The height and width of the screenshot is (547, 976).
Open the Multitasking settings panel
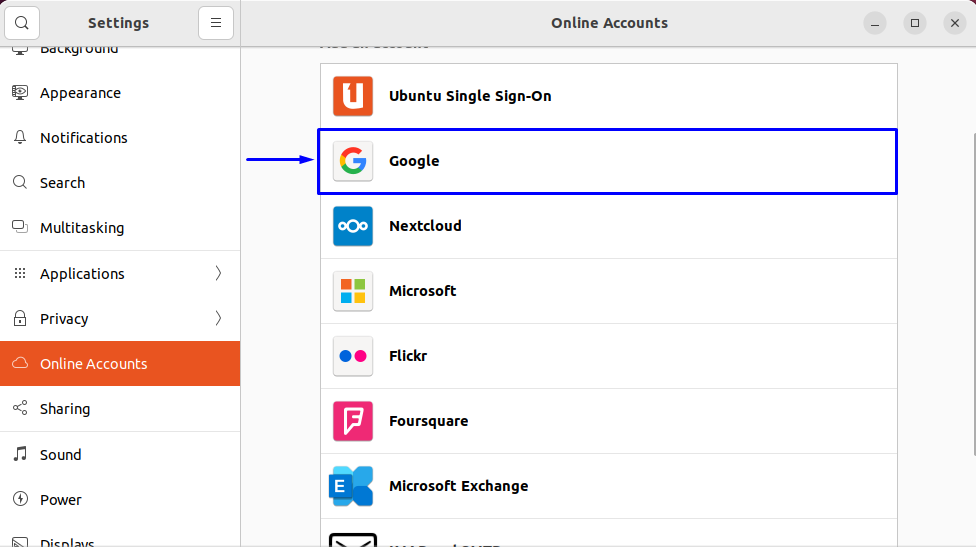click(x=120, y=228)
